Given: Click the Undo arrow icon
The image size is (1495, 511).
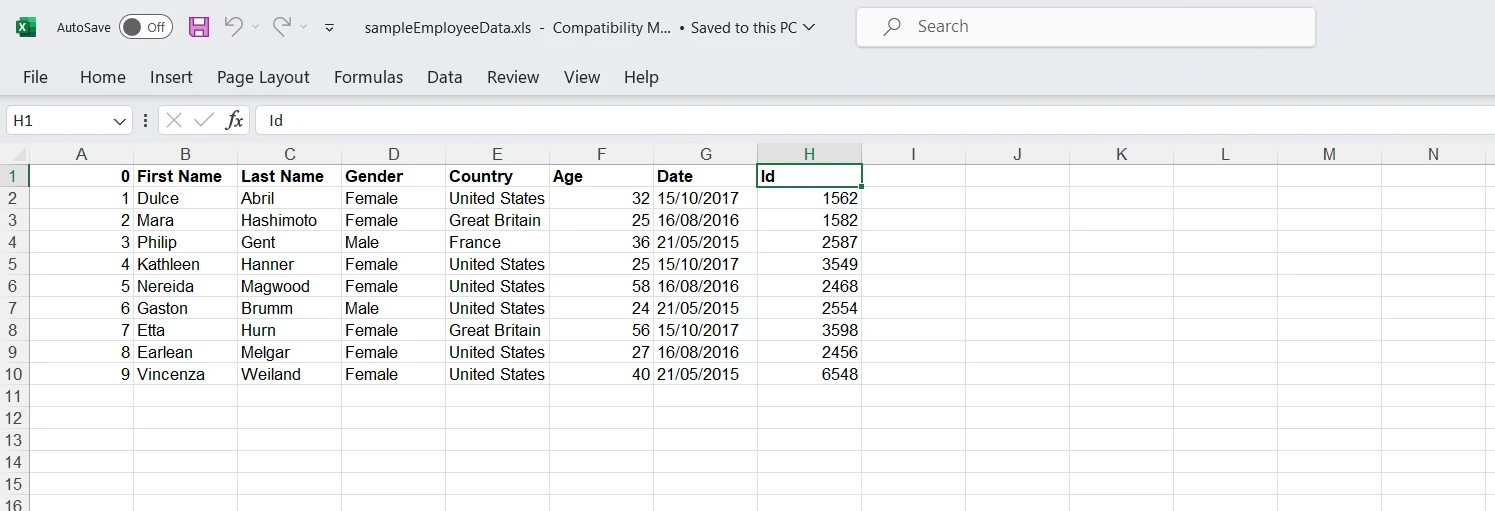Looking at the screenshot, I should (233, 28).
